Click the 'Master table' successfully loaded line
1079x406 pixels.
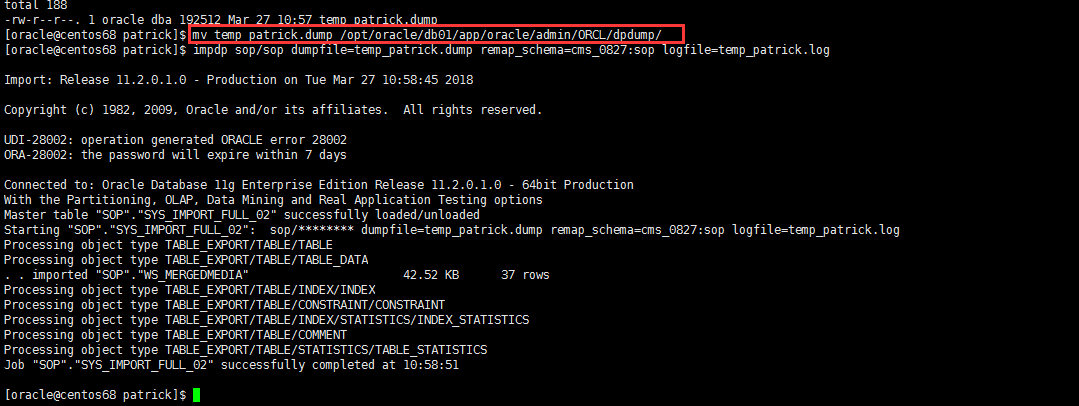coord(242,215)
